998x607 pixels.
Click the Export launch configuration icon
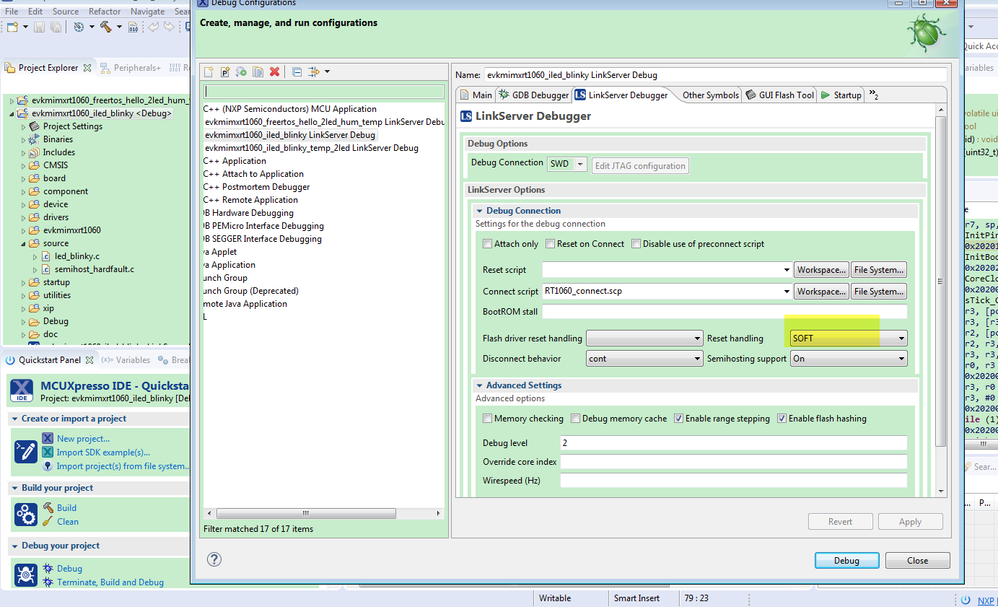pyautogui.click(x=241, y=72)
